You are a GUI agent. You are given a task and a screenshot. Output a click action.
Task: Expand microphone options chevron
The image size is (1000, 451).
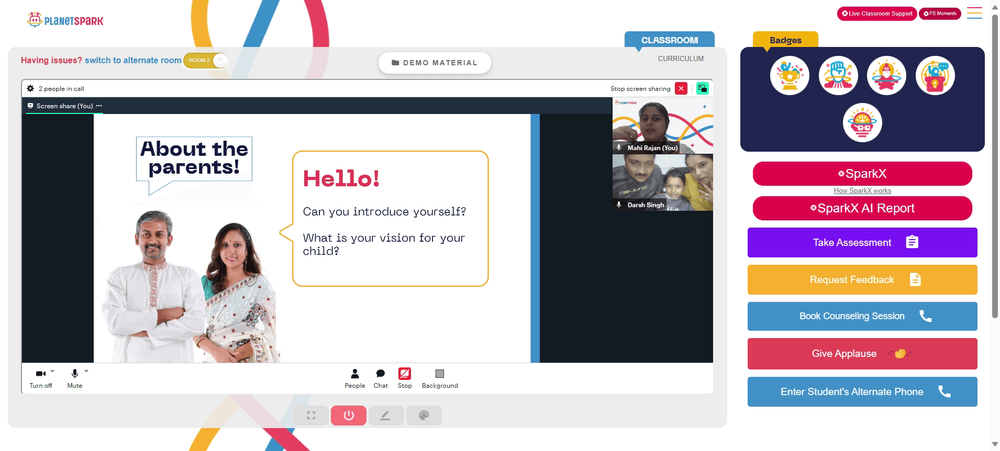tap(86, 371)
